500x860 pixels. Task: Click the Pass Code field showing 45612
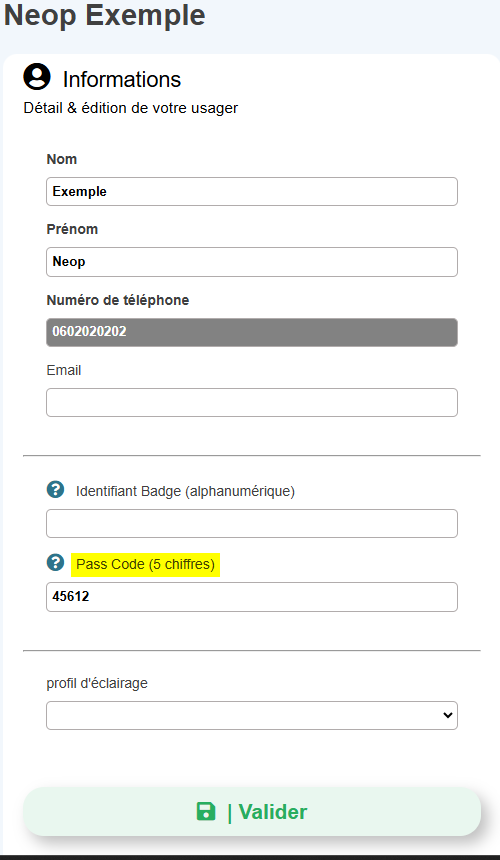pyautogui.click(x=252, y=597)
